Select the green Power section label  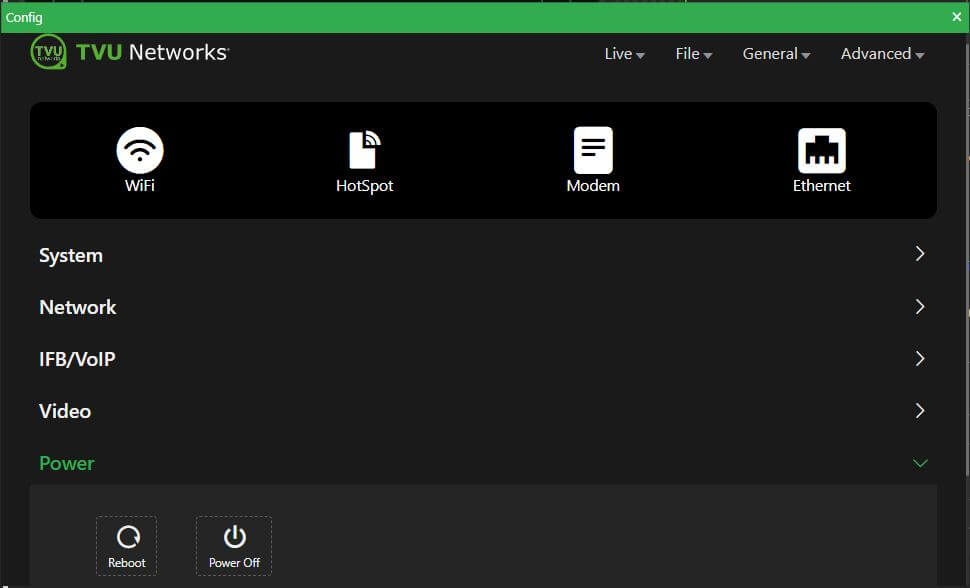tap(67, 463)
